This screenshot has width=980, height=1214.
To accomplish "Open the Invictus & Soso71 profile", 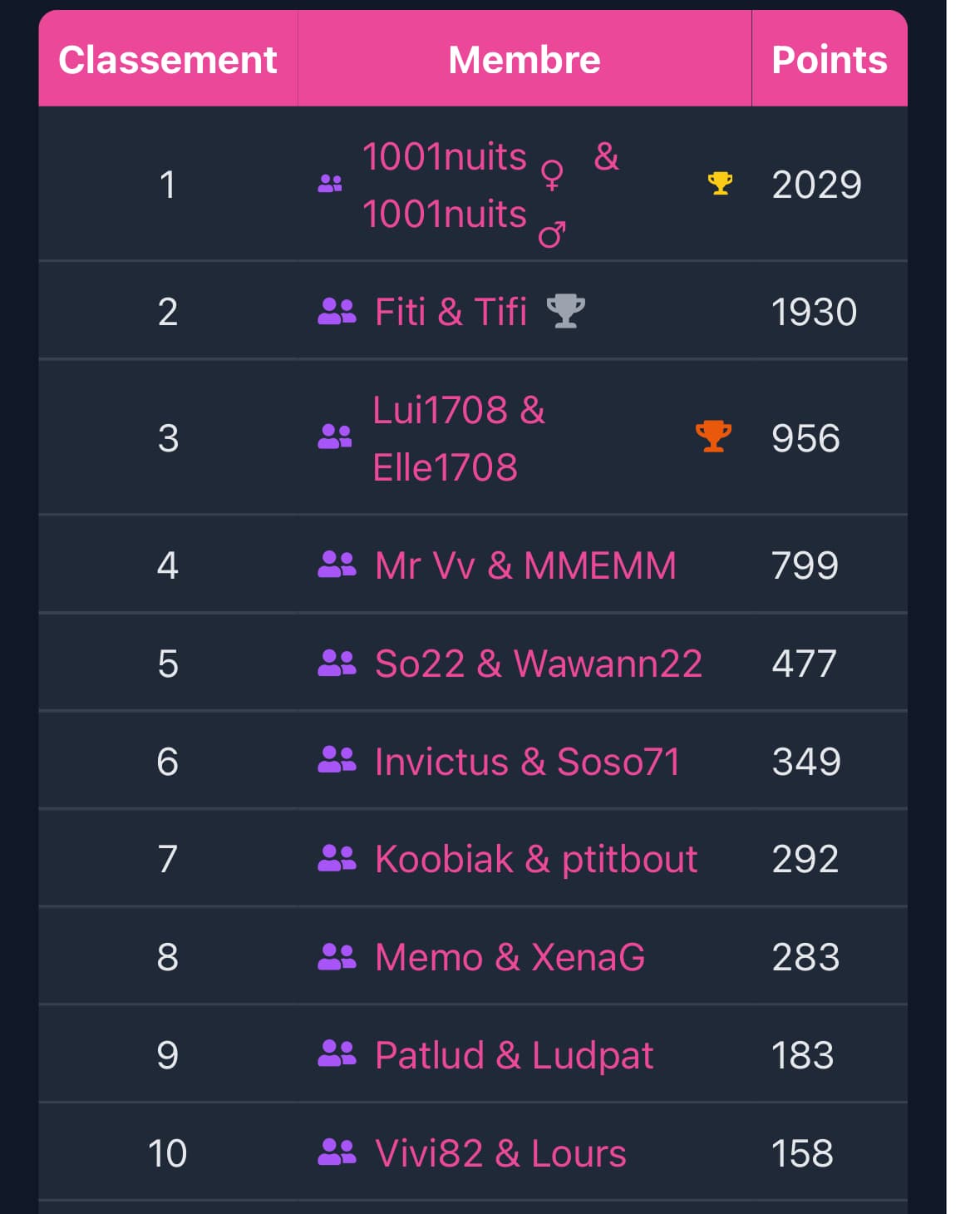I will tap(527, 762).
